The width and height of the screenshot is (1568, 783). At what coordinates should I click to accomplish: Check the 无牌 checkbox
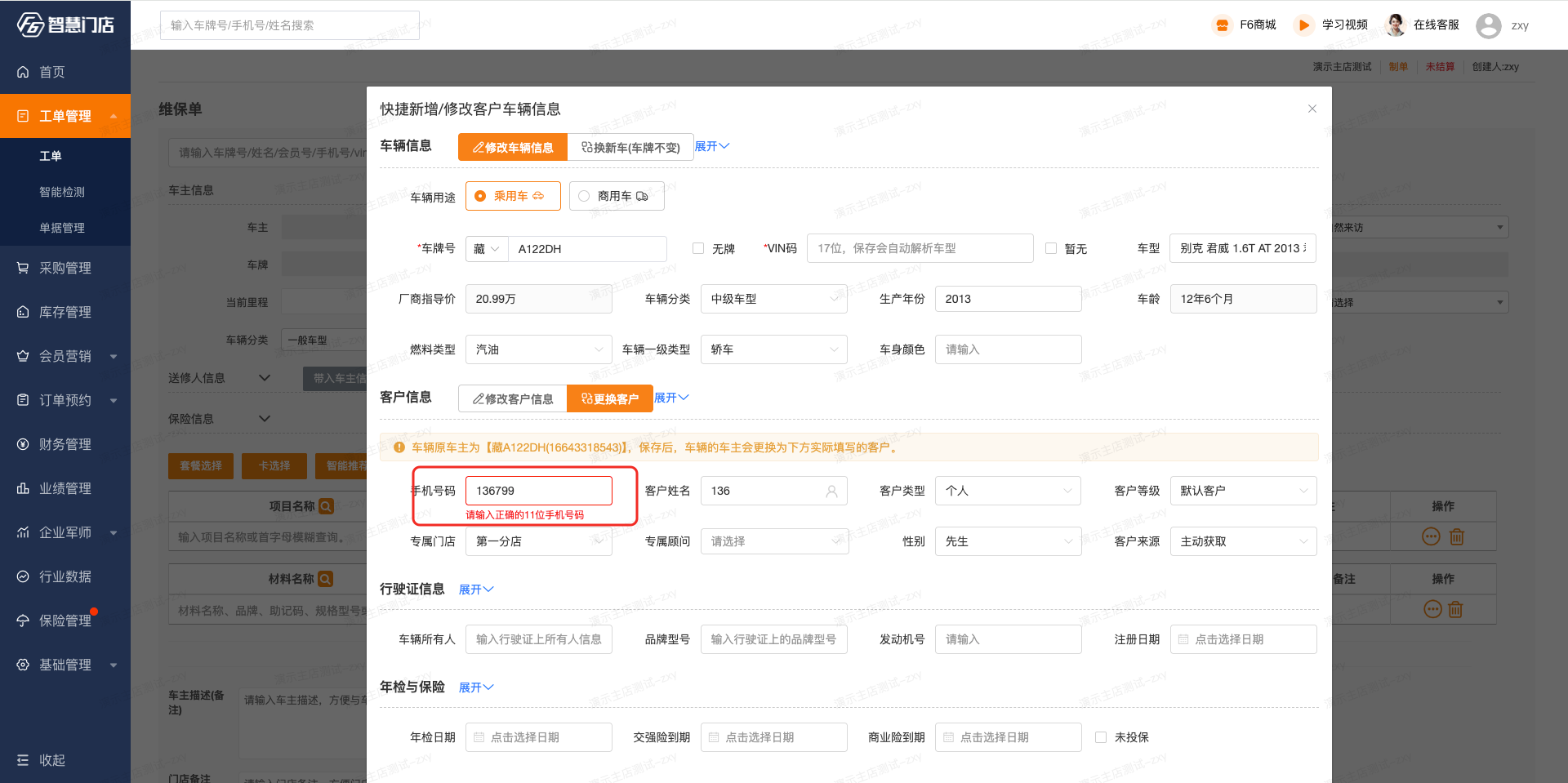coord(698,248)
